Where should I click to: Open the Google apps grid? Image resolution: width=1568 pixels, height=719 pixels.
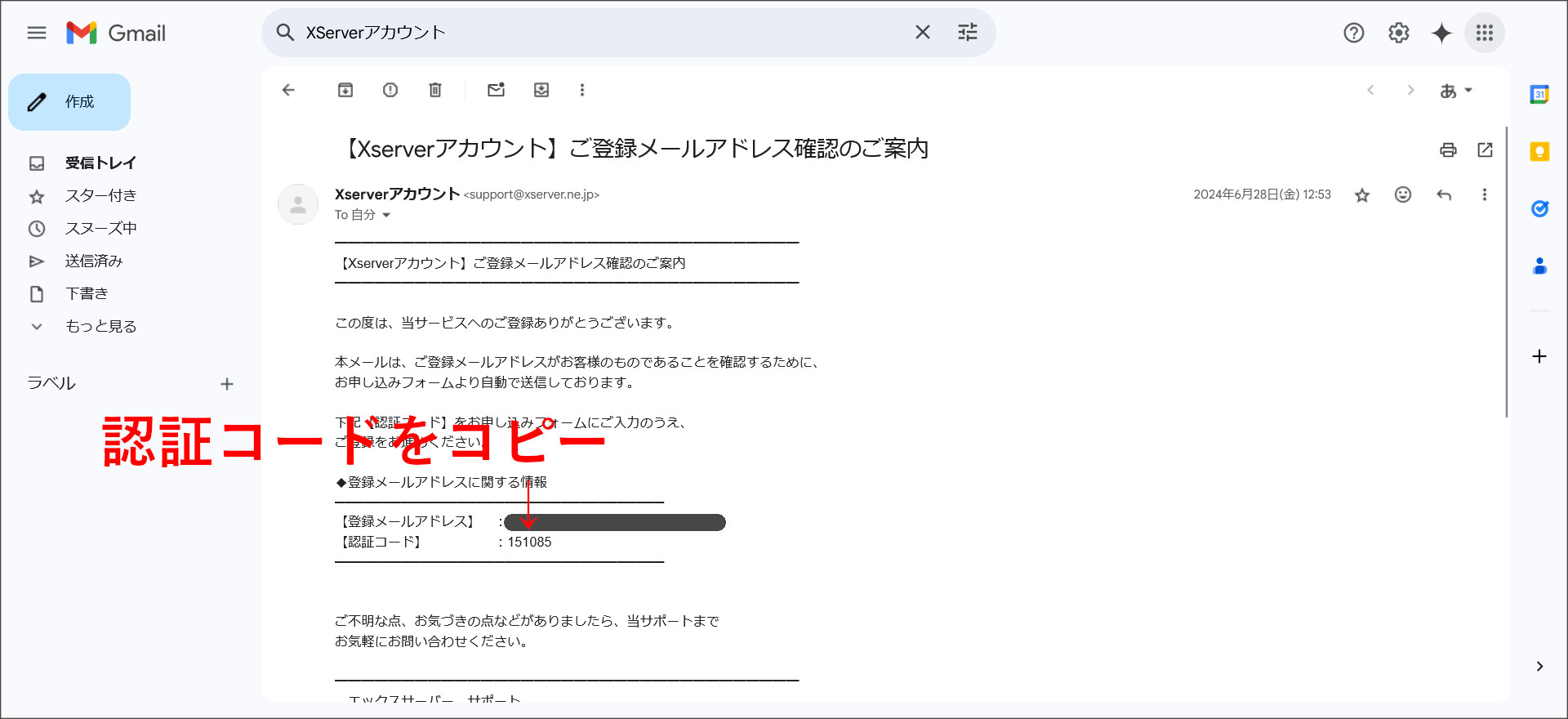(x=1485, y=33)
